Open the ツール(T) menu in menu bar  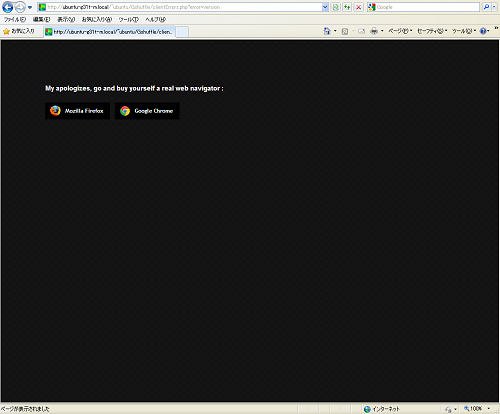click(x=129, y=19)
